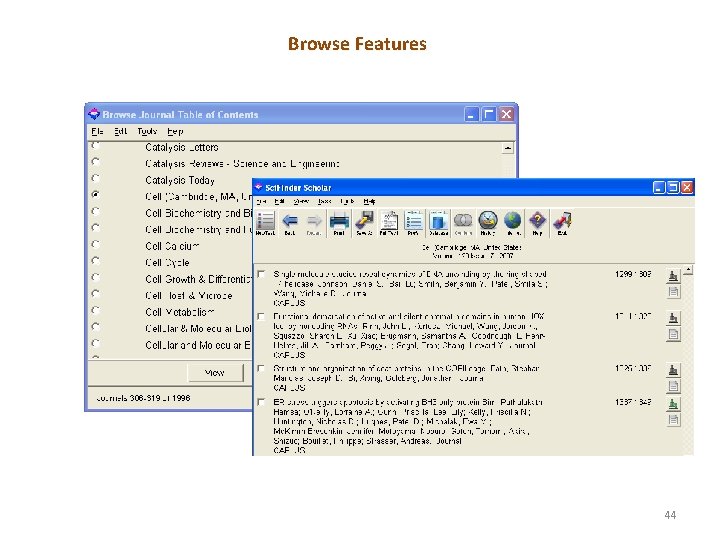Select the Cell Host & Microbe radio button
Screen dimensions: 720x540
96,293
